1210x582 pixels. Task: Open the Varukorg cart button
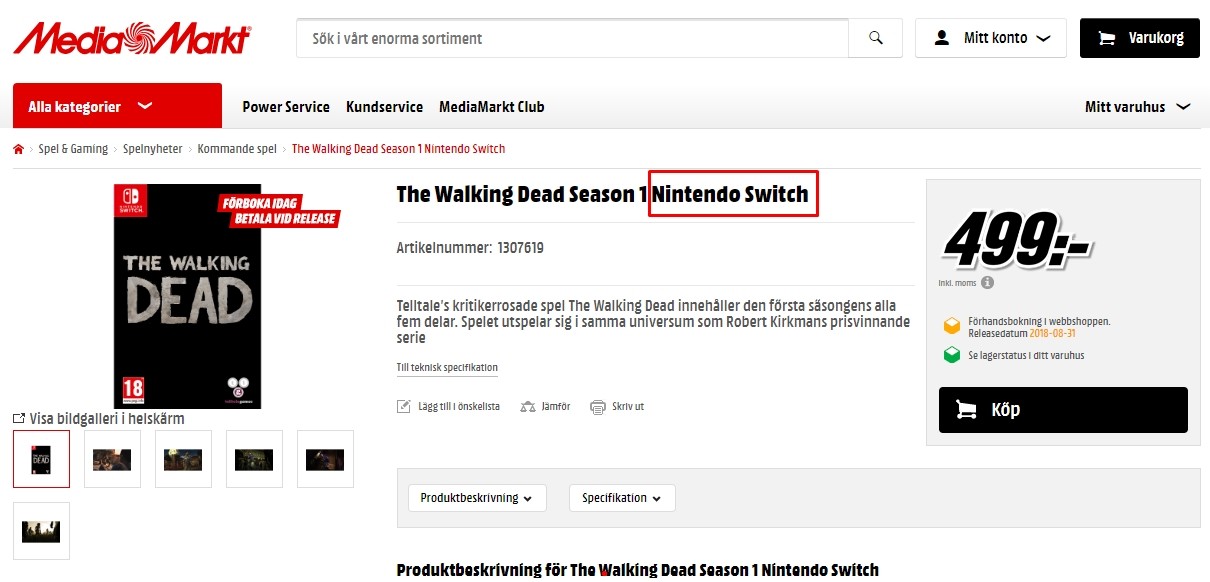[1140, 38]
